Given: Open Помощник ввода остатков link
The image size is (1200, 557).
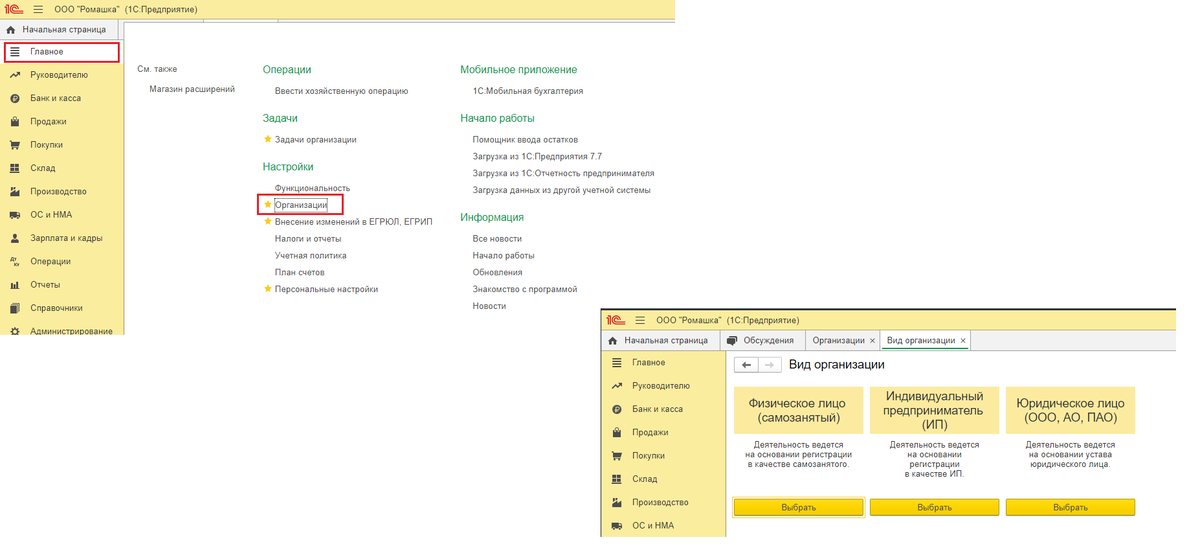Looking at the screenshot, I should pos(525,140).
